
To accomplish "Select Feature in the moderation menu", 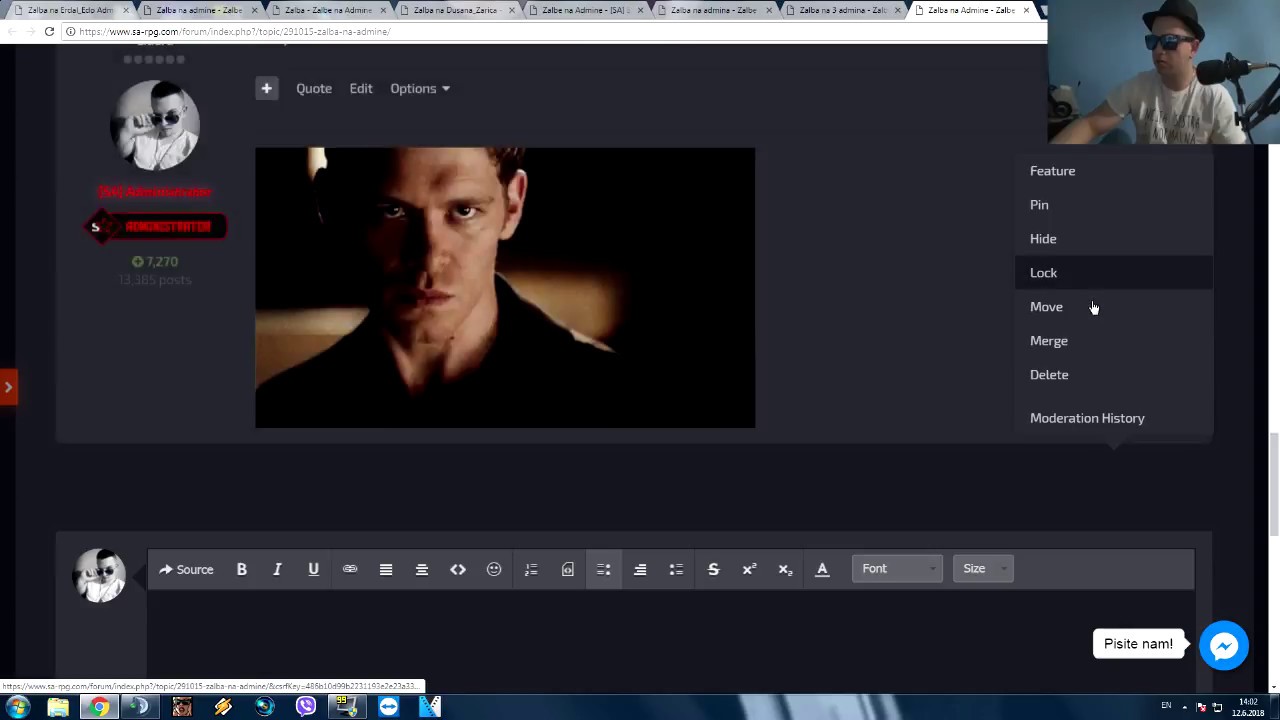I will point(1113,171).
